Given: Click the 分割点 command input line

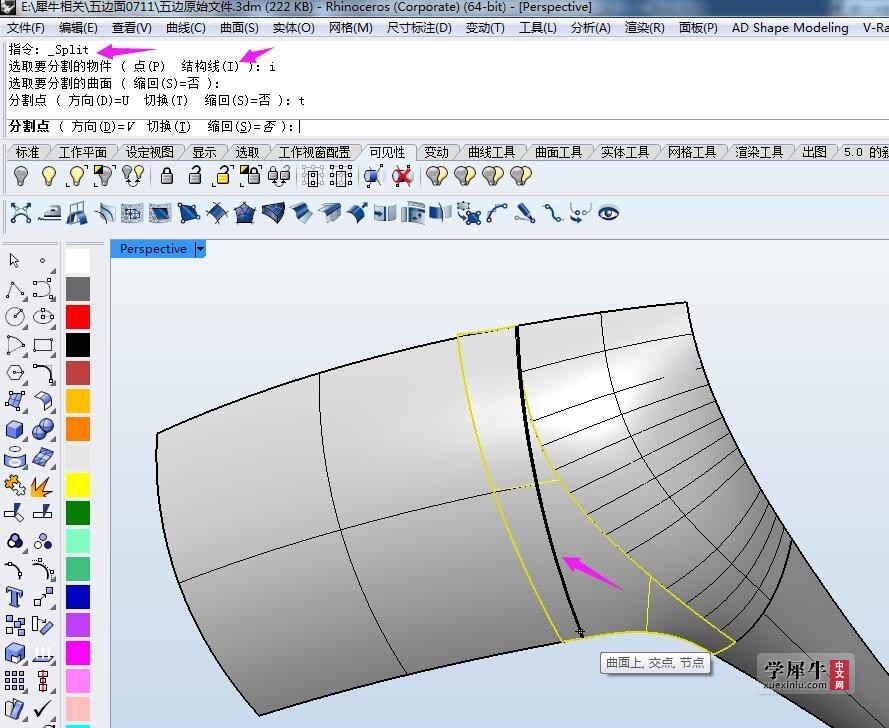Looking at the screenshot, I should click(x=448, y=126).
